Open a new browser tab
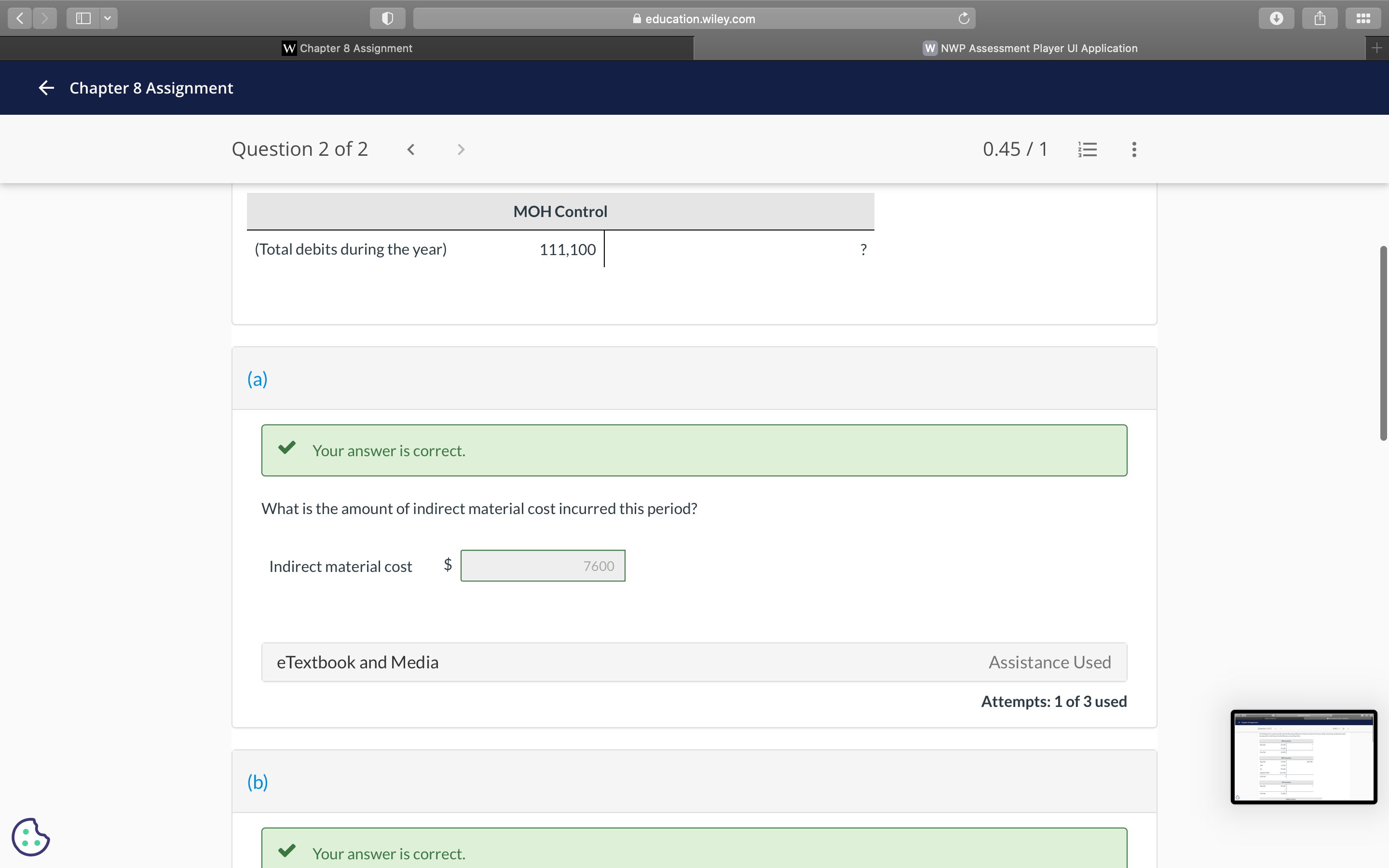The width and height of the screenshot is (1389, 868). (1376, 48)
